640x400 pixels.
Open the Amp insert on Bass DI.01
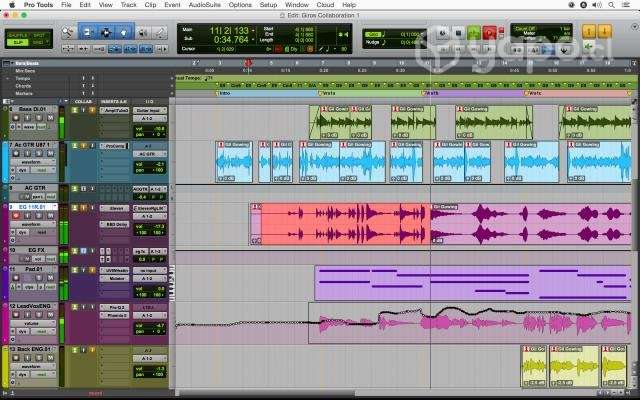pos(115,110)
